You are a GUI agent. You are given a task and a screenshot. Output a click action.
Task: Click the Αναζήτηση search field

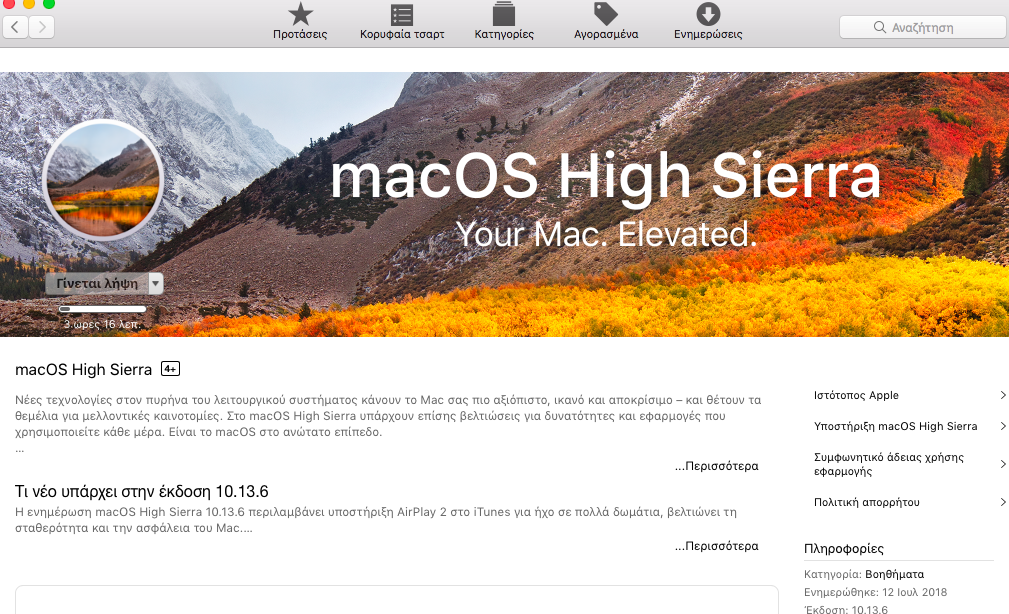coord(924,27)
